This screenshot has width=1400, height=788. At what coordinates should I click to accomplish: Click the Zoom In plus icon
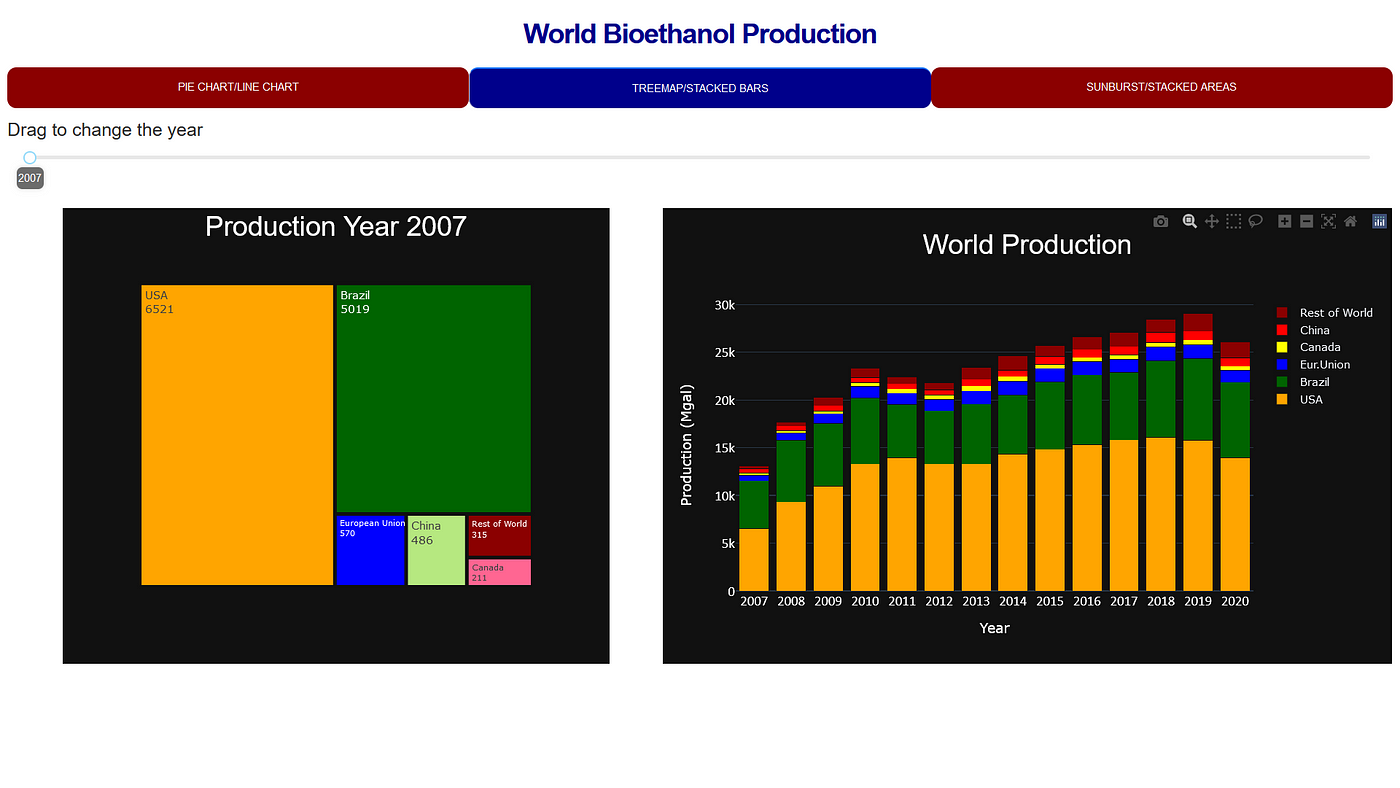[x=1285, y=221]
